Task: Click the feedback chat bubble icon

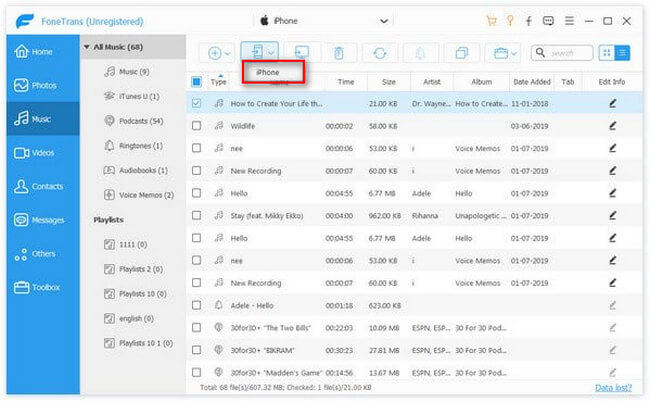Action: [547, 20]
